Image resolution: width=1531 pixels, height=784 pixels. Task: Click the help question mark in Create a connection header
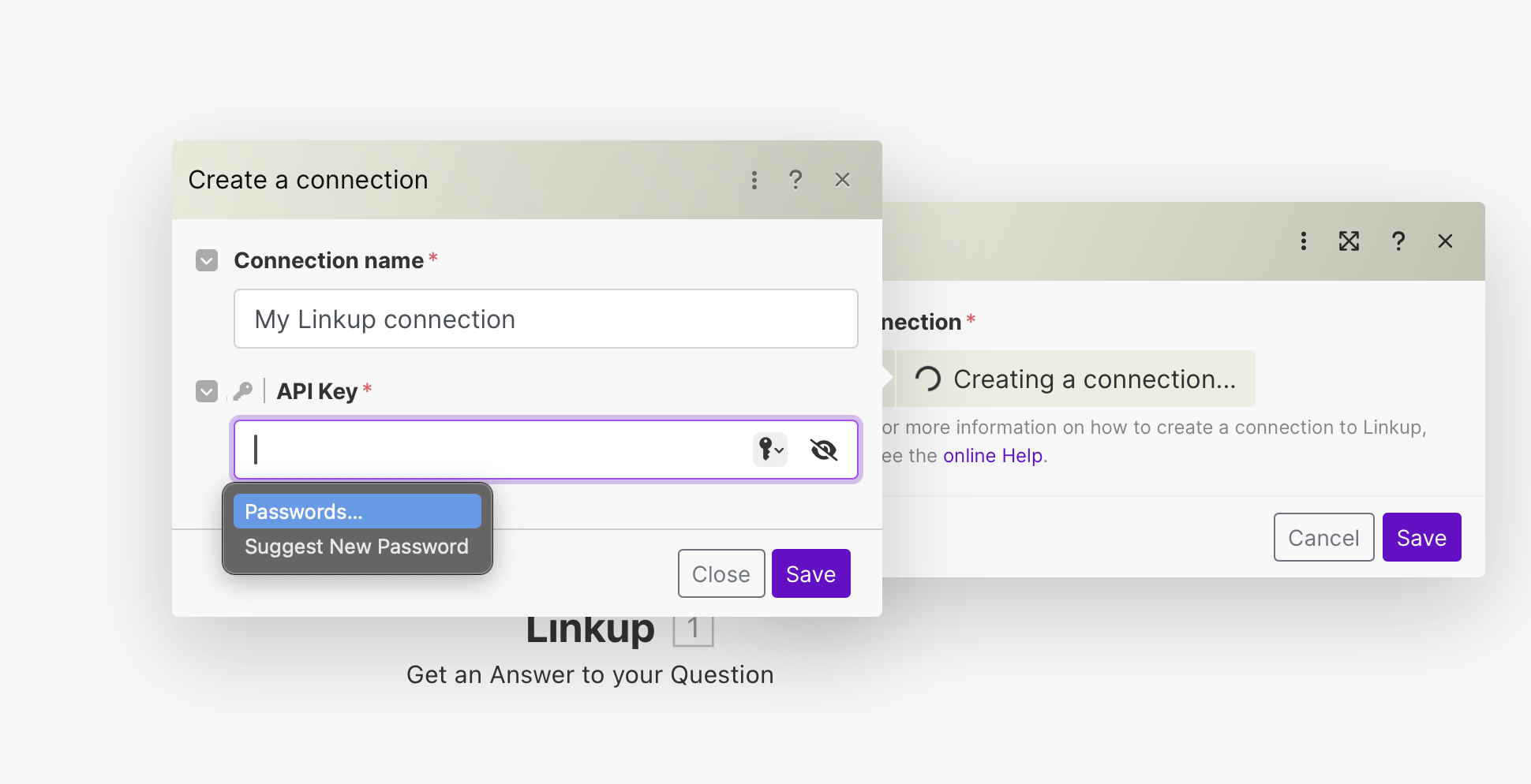click(x=795, y=180)
